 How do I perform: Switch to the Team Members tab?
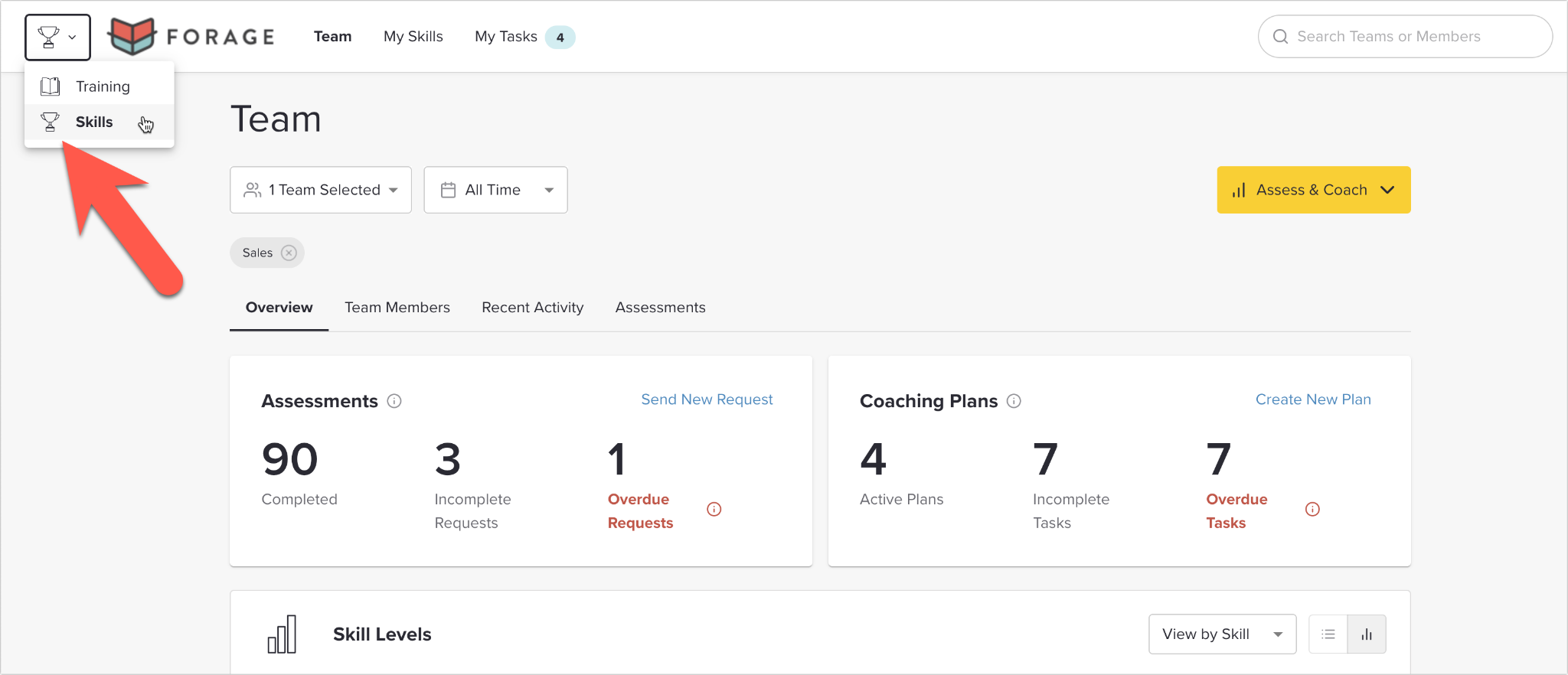point(397,308)
